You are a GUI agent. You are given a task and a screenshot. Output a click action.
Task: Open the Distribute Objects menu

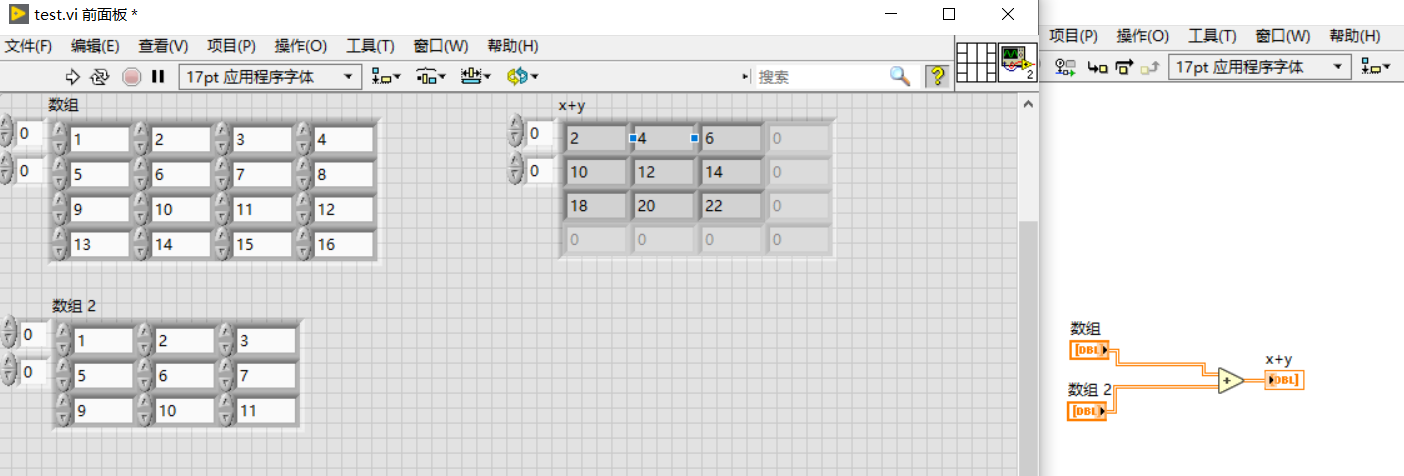tap(431, 76)
